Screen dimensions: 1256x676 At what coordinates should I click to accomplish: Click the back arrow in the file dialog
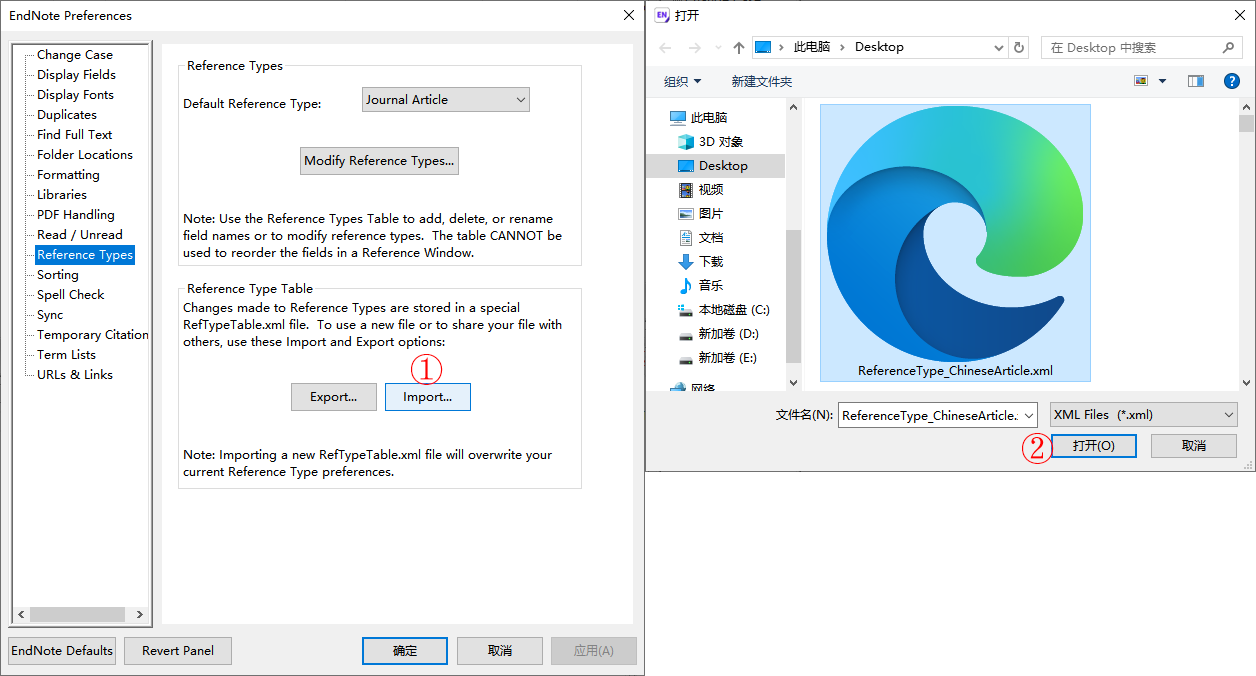[x=666, y=48]
